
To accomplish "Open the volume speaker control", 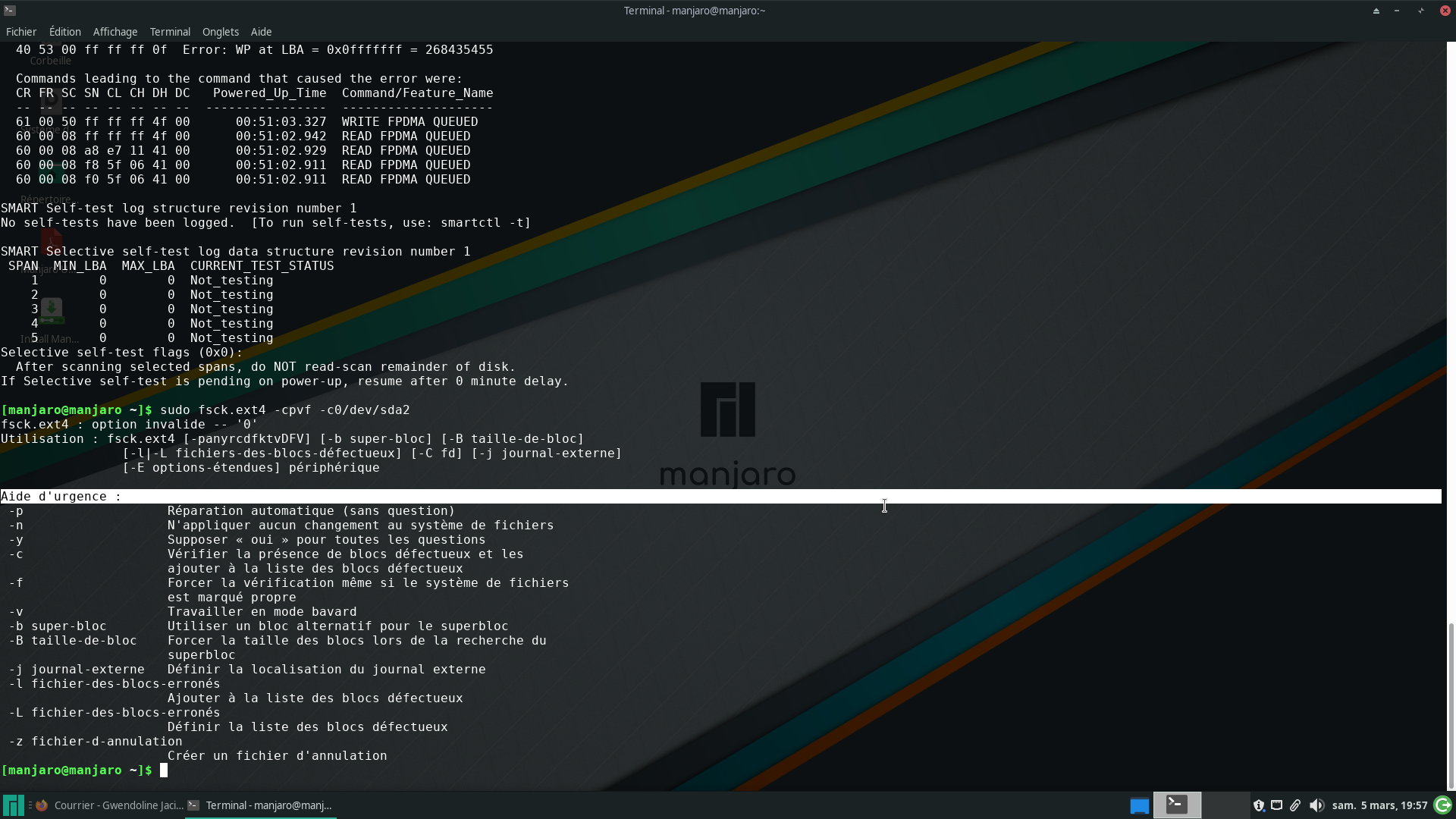I will tap(1316, 805).
